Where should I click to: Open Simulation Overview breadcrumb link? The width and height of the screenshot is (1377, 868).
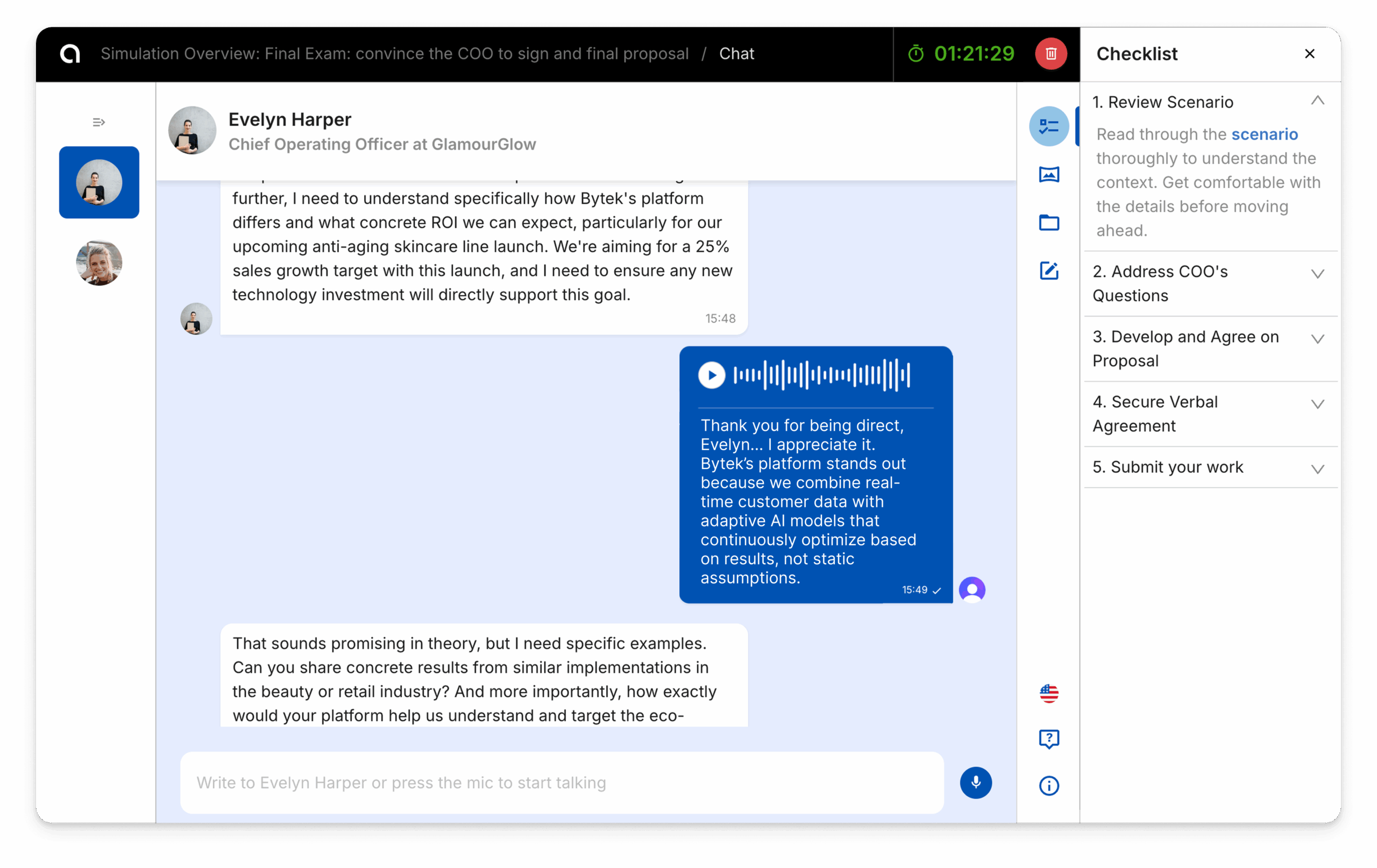(395, 54)
